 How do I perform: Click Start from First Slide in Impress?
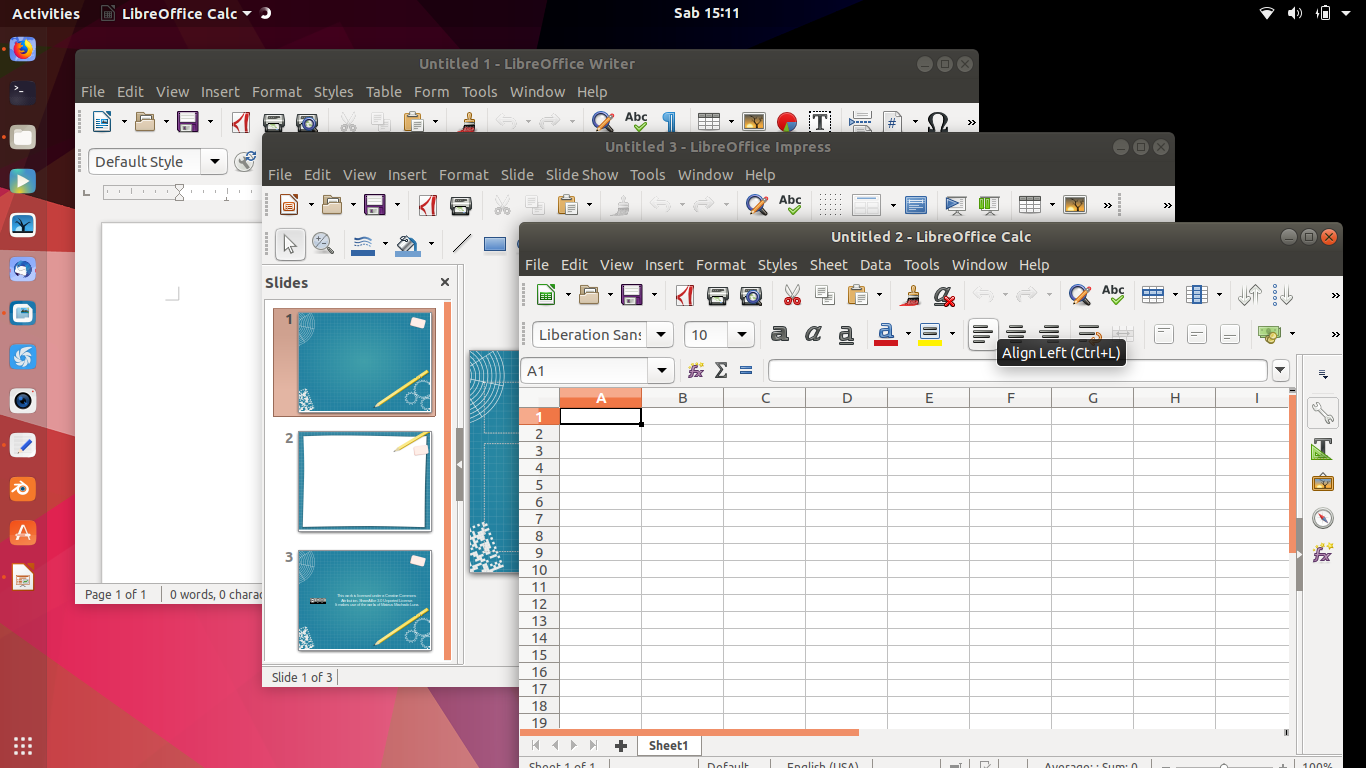(956, 205)
